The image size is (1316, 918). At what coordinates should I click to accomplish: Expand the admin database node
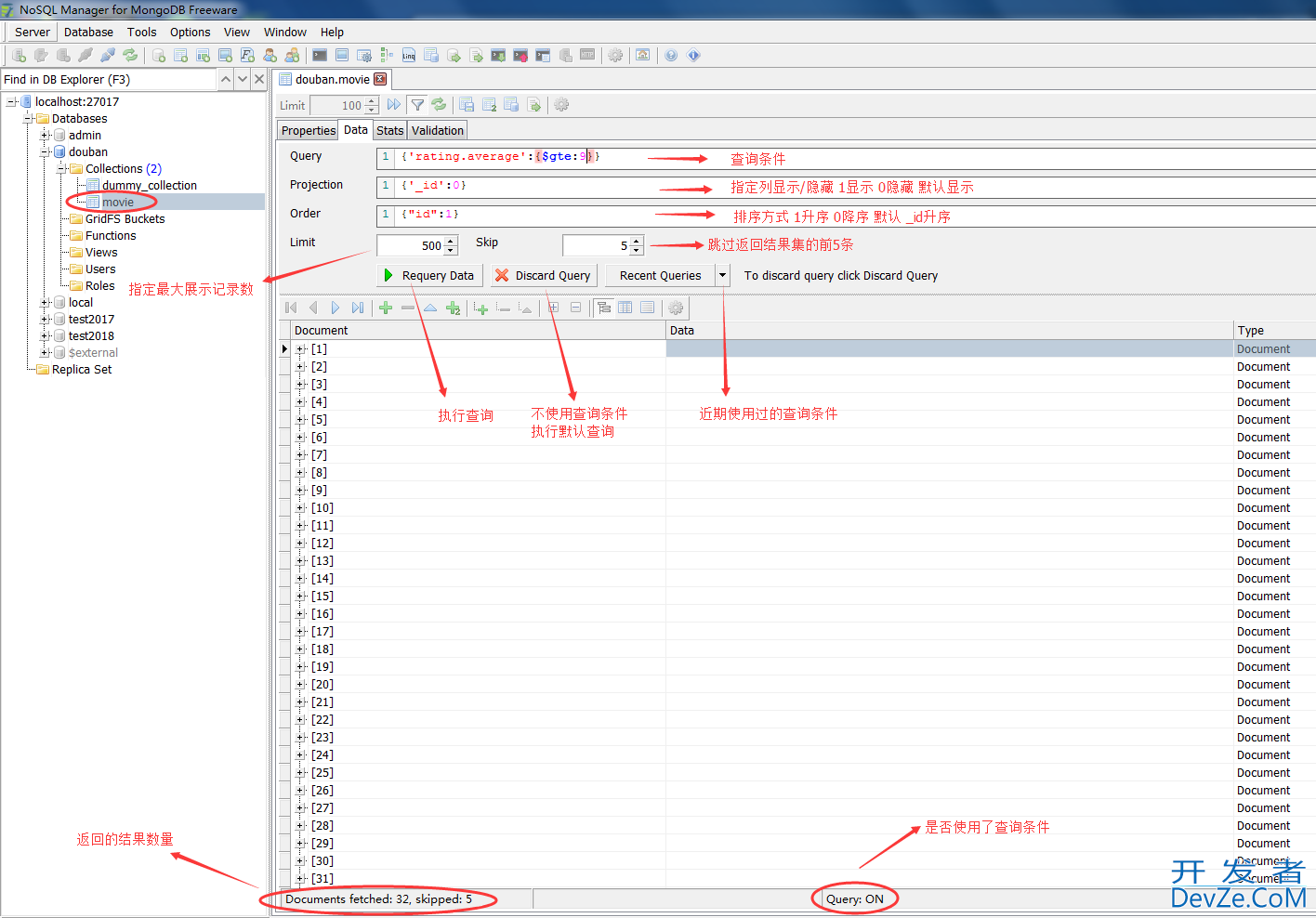[45, 136]
